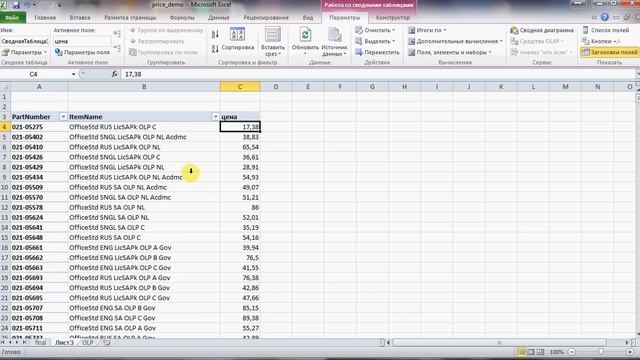Select cell OfficeStd RUS SA OLP NL
Screen dimensions: 640x360
[144, 207]
